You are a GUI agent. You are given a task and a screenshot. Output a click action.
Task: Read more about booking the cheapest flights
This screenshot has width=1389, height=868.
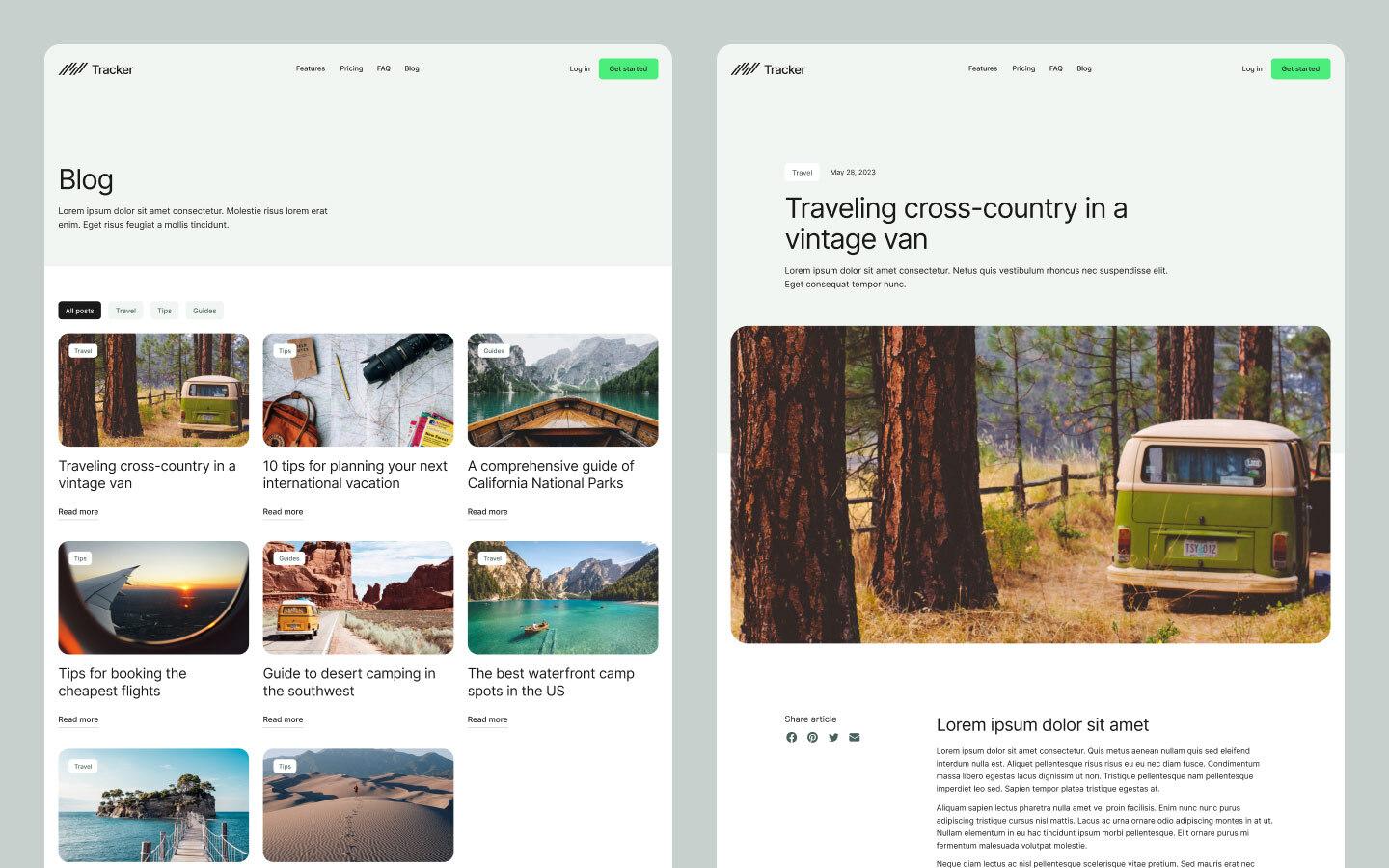coord(77,719)
